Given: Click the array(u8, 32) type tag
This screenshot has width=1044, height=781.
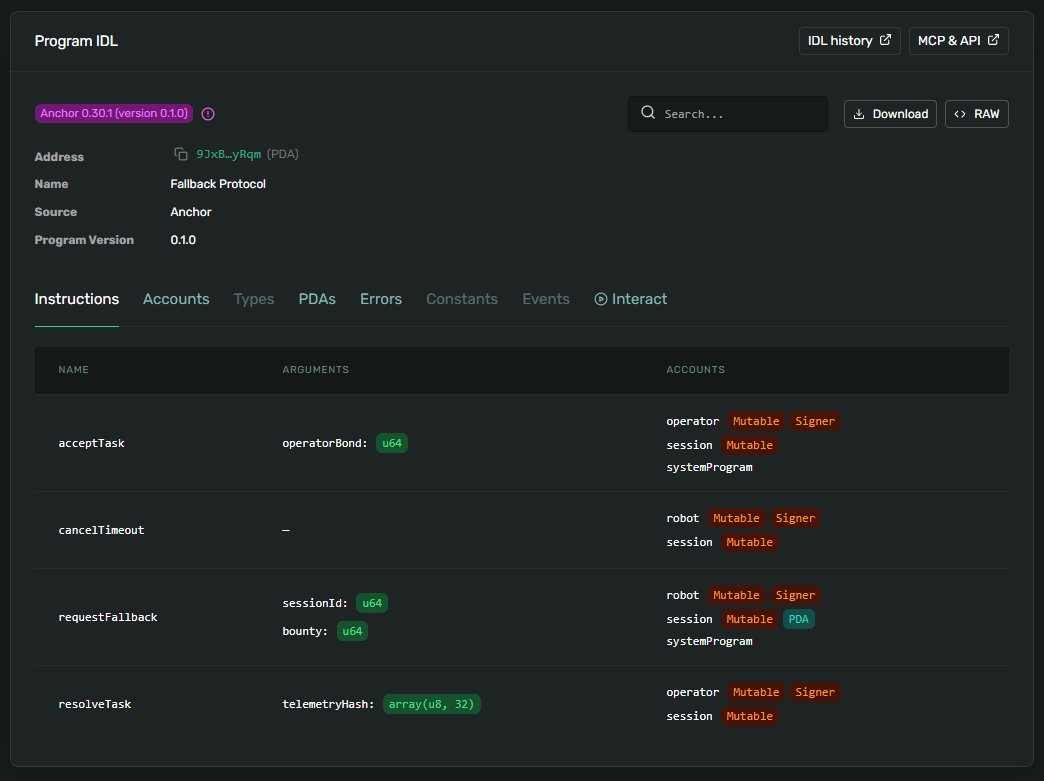Looking at the screenshot, I should point(431,704).
